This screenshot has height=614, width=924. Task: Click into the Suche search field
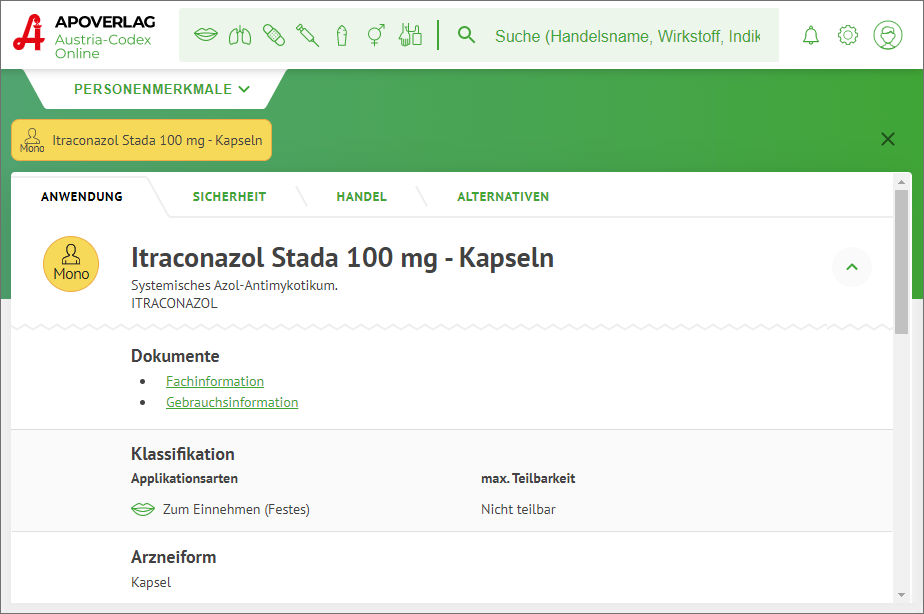point(627,36)
